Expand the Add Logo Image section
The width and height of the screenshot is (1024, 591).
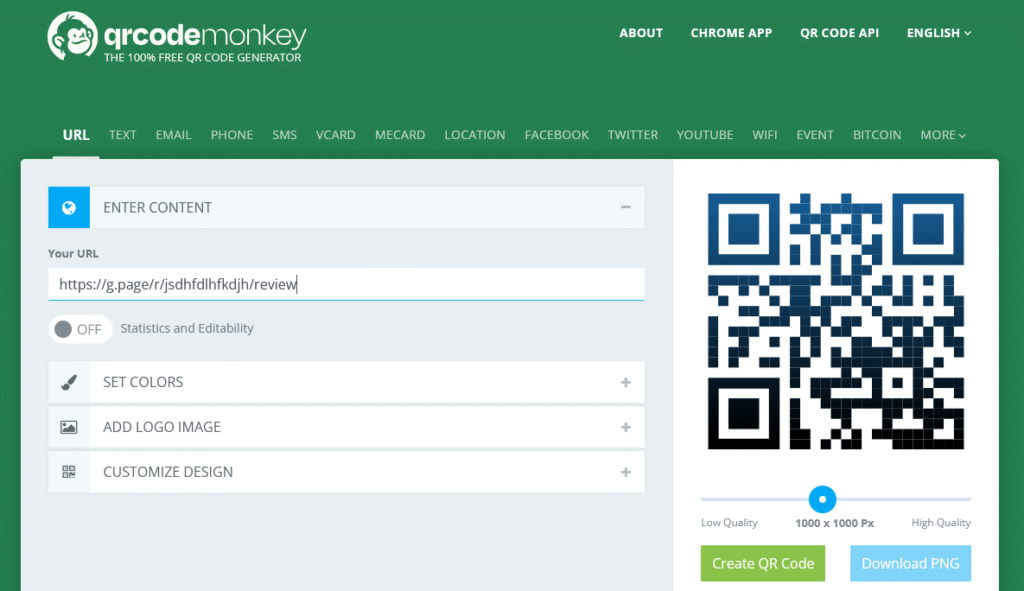(625, 427)
